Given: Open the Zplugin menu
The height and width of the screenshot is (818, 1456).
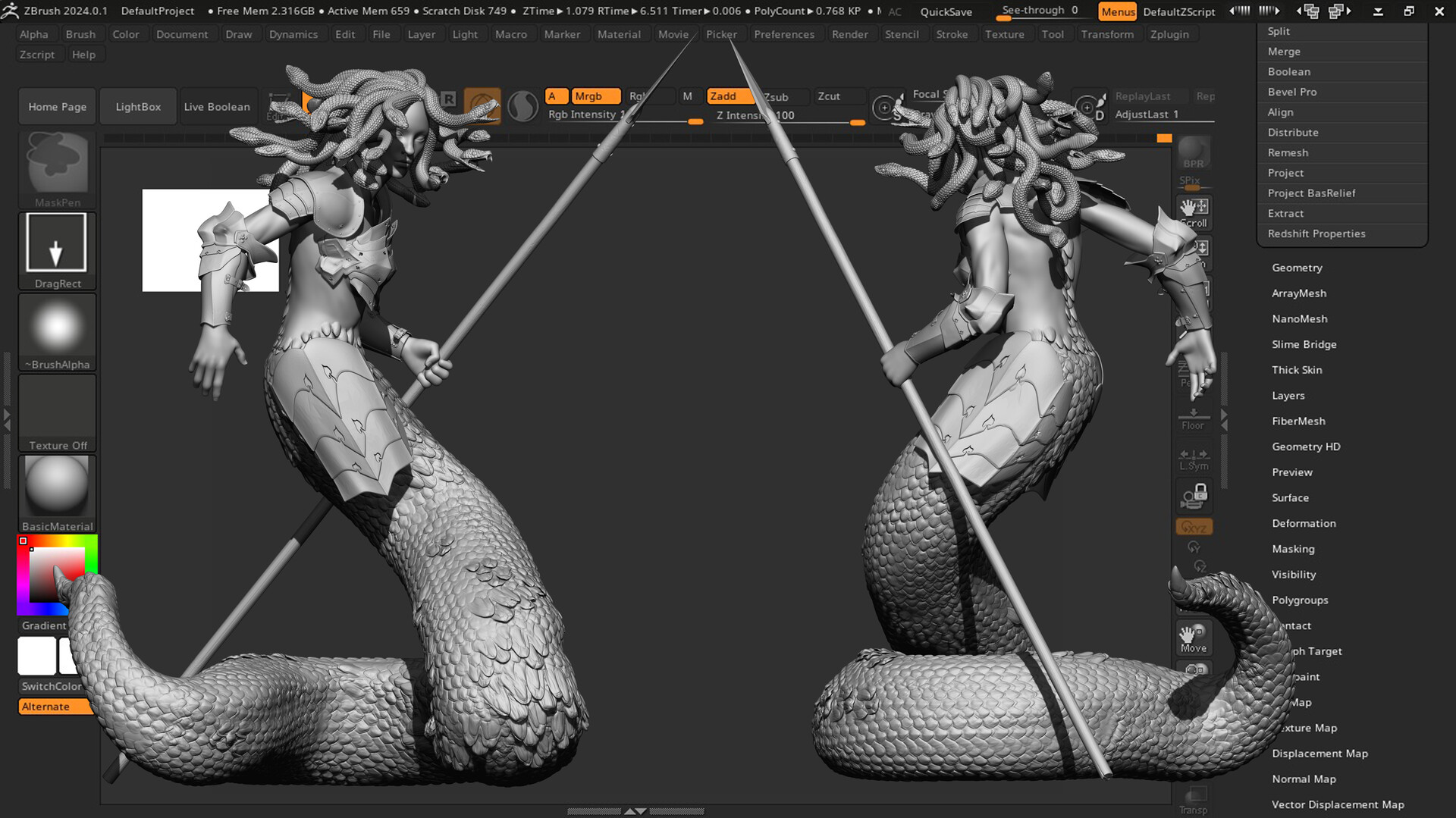Looking at the screenshot, I should click(1169, 34).
